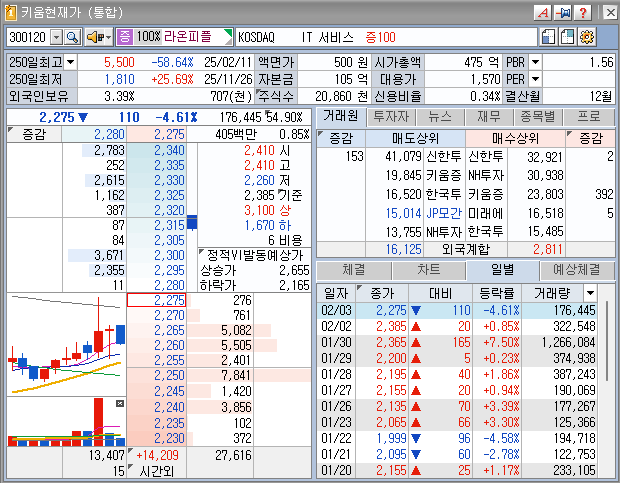620x483 pixels.
Task: Click the upper limit price 3,100 상
Action: coord(267,210)
